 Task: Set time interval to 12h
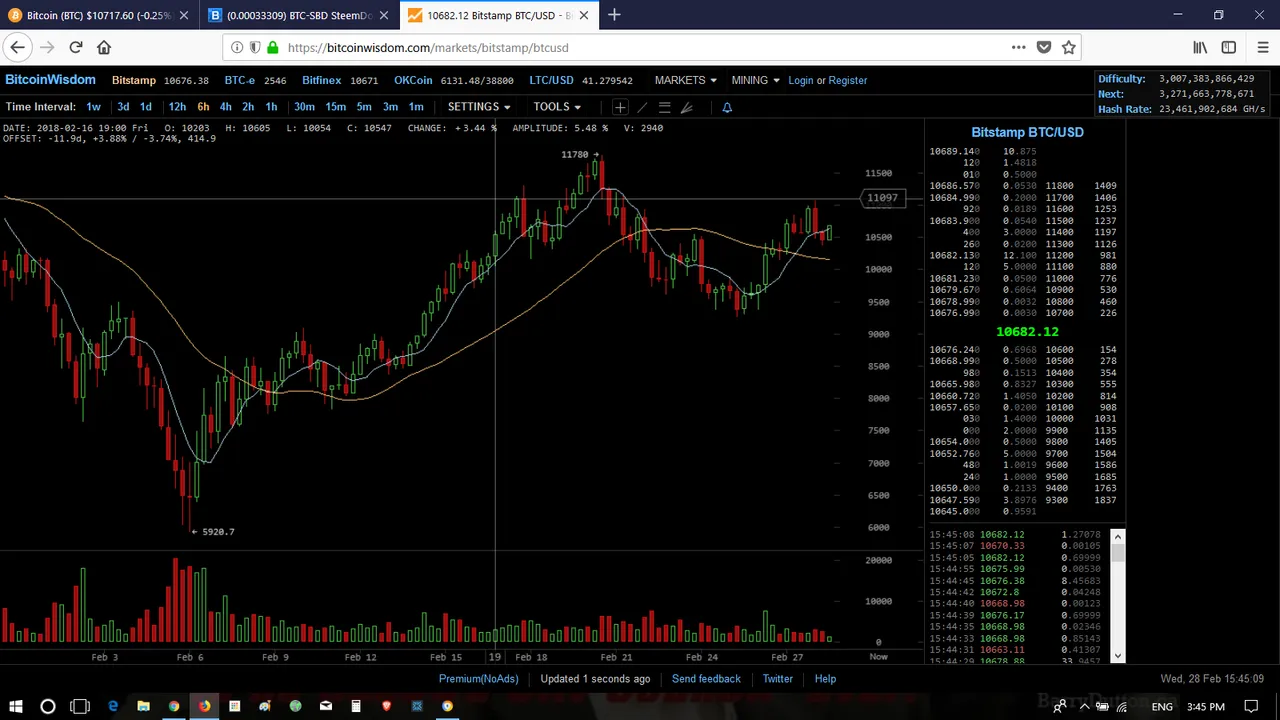click(177, 107)
